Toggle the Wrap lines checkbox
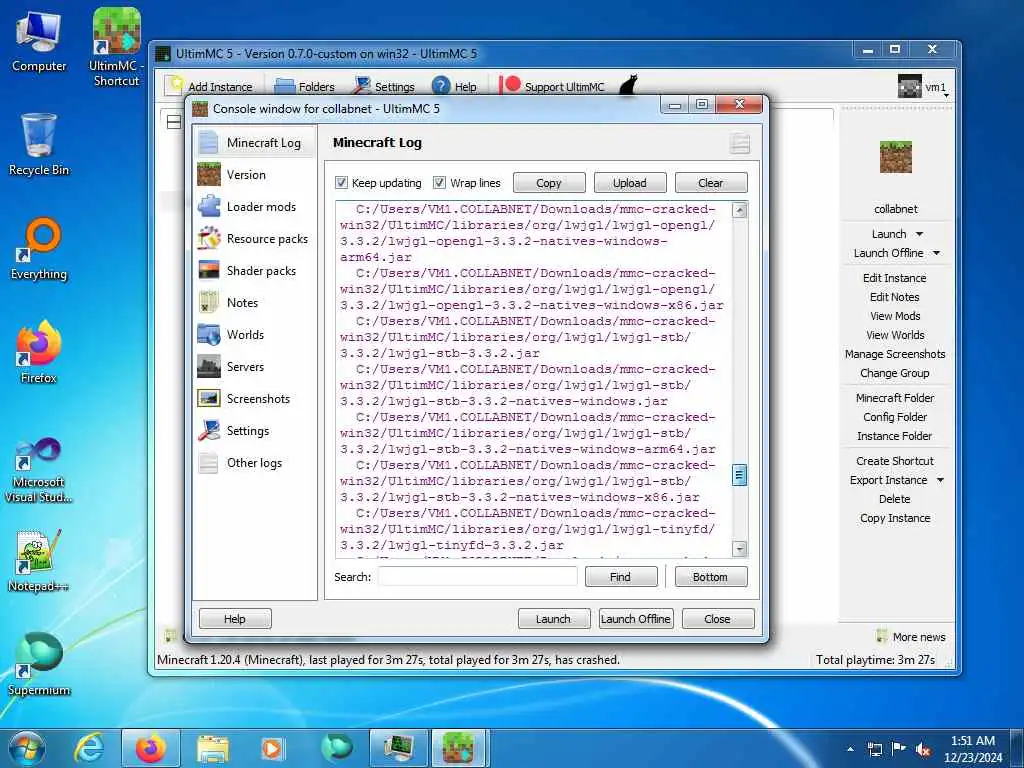 coord(440,183)
